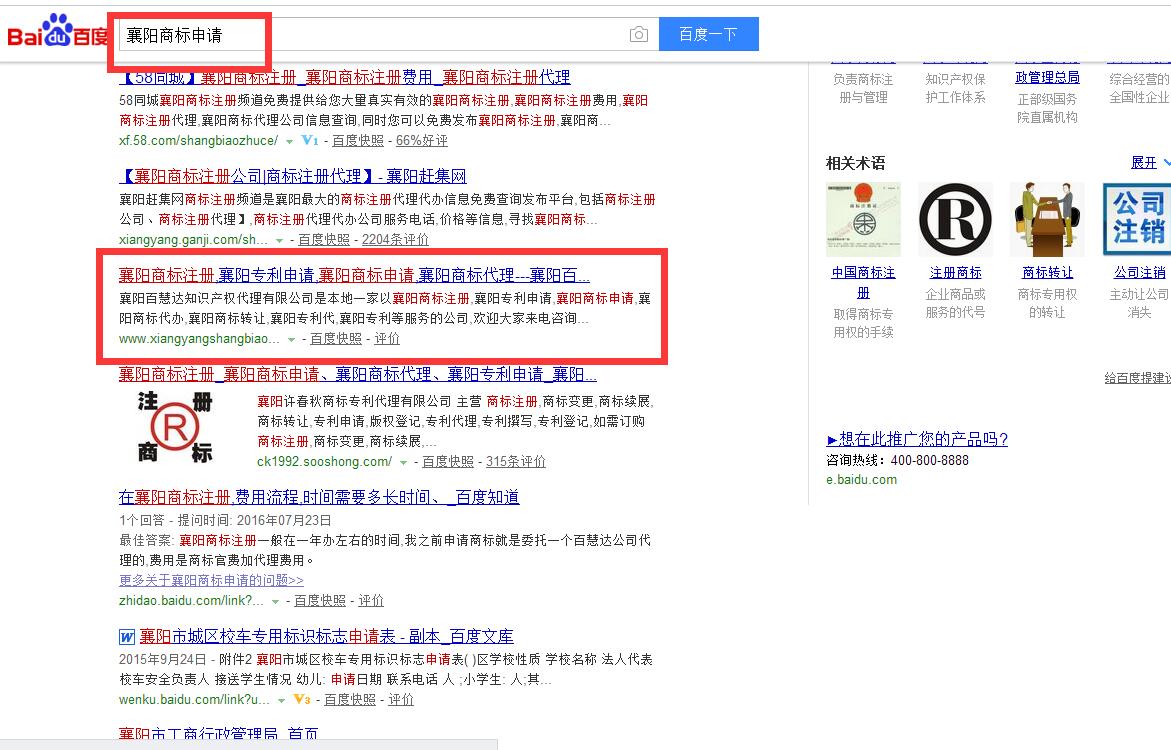Click the 咨询热线 400-800-8888 text

point(897,460)
